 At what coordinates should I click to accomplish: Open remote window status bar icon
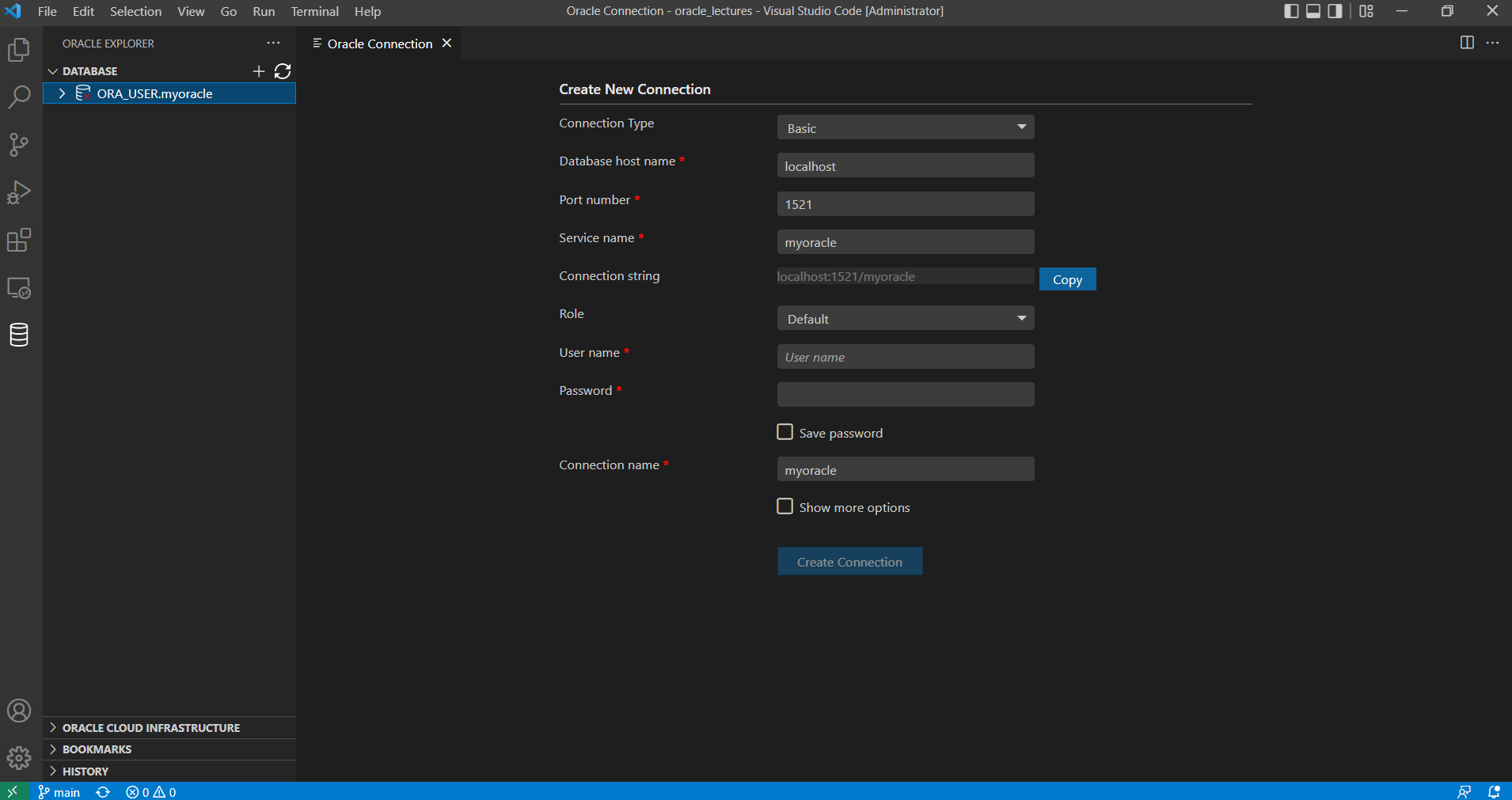13,791
